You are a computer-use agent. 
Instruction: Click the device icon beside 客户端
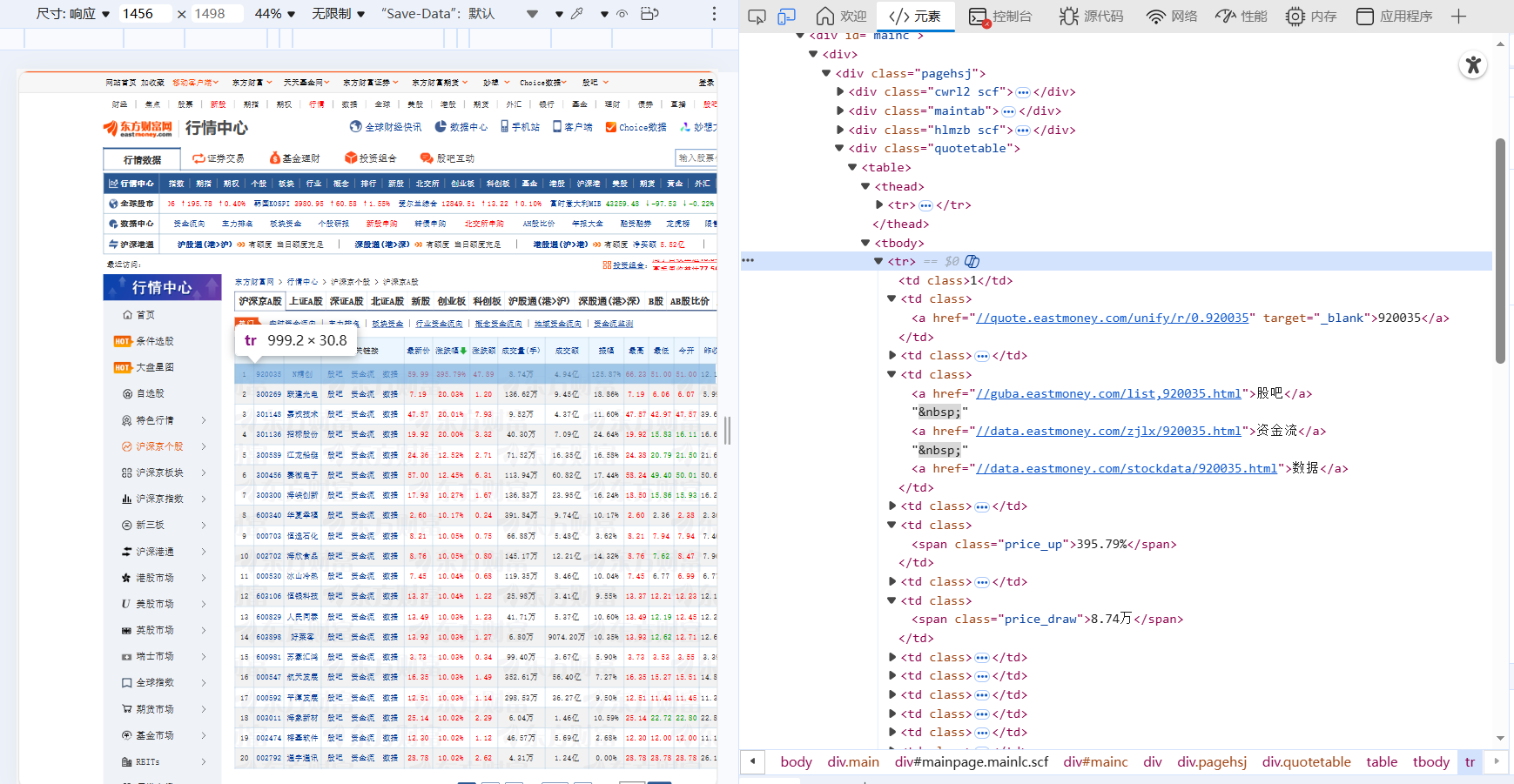557,127
